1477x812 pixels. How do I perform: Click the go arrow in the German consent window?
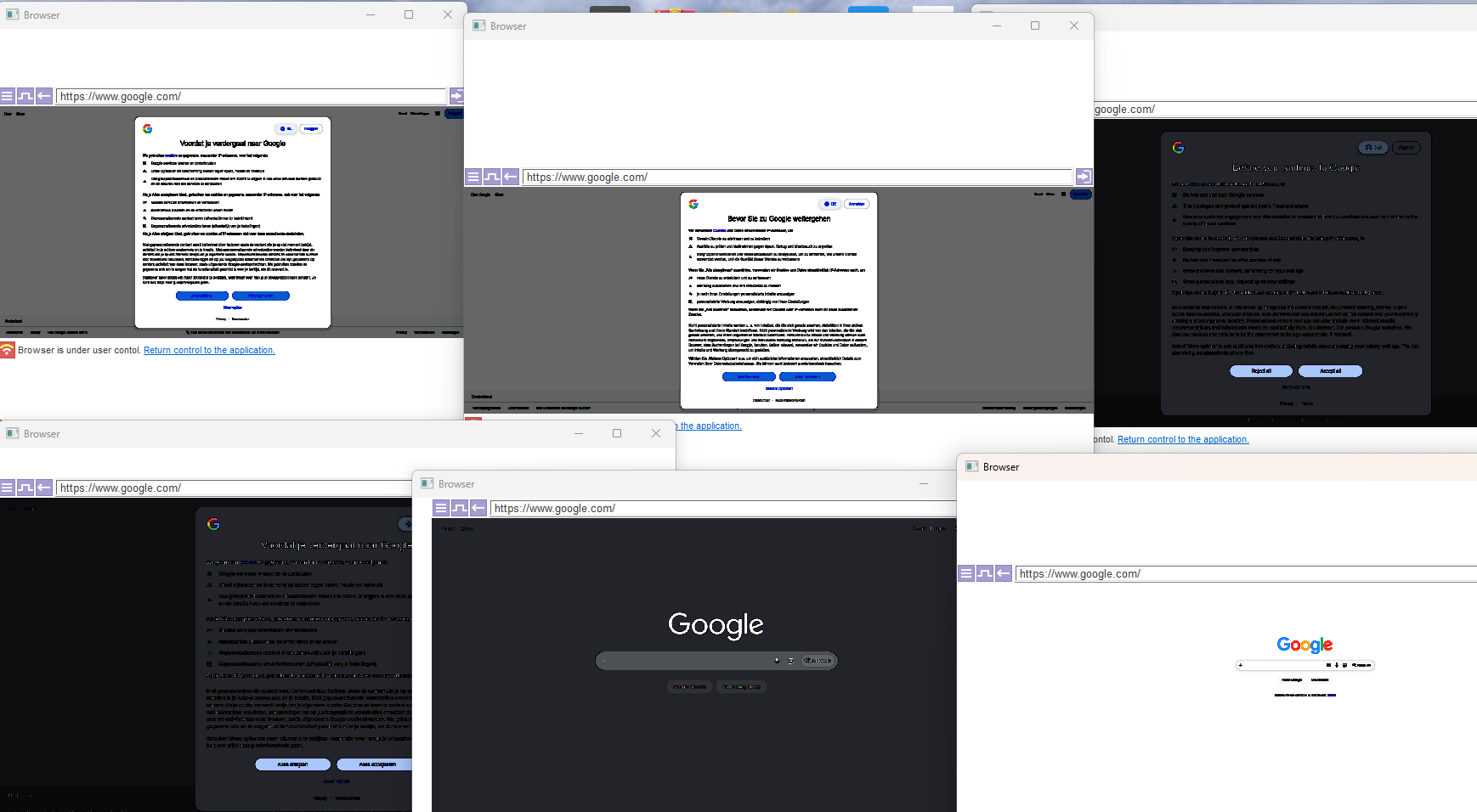[1084, 177]
